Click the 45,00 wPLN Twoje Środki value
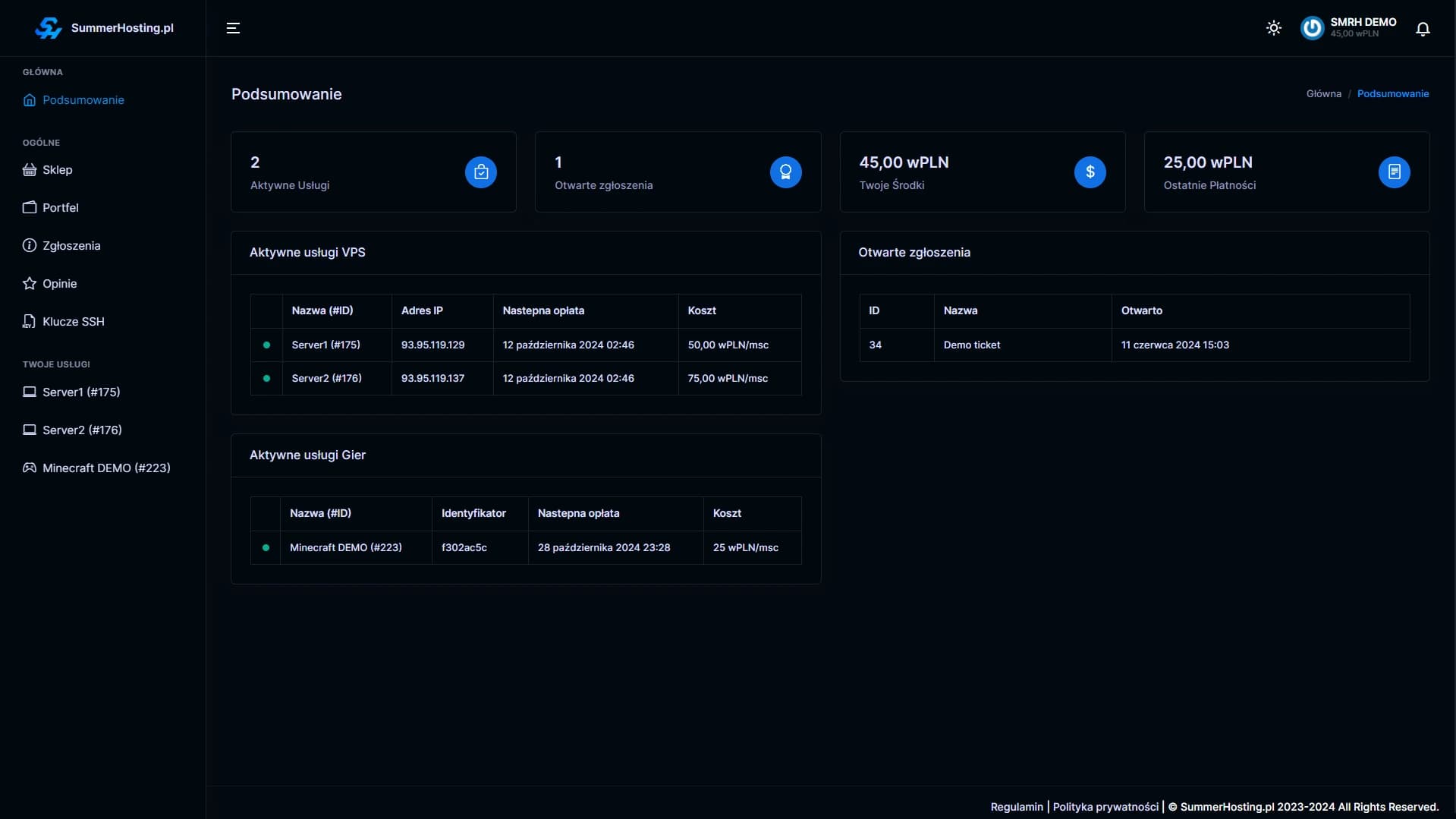 coord(904,162)
